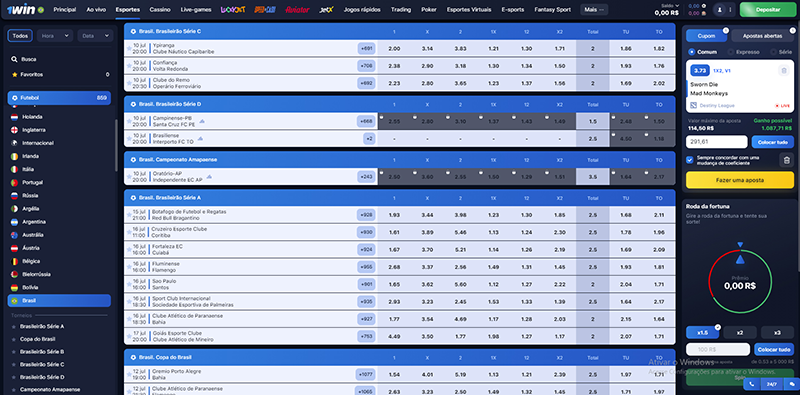
Task: Expand +928 markets for Botafogo match
Action: point(366,215)
